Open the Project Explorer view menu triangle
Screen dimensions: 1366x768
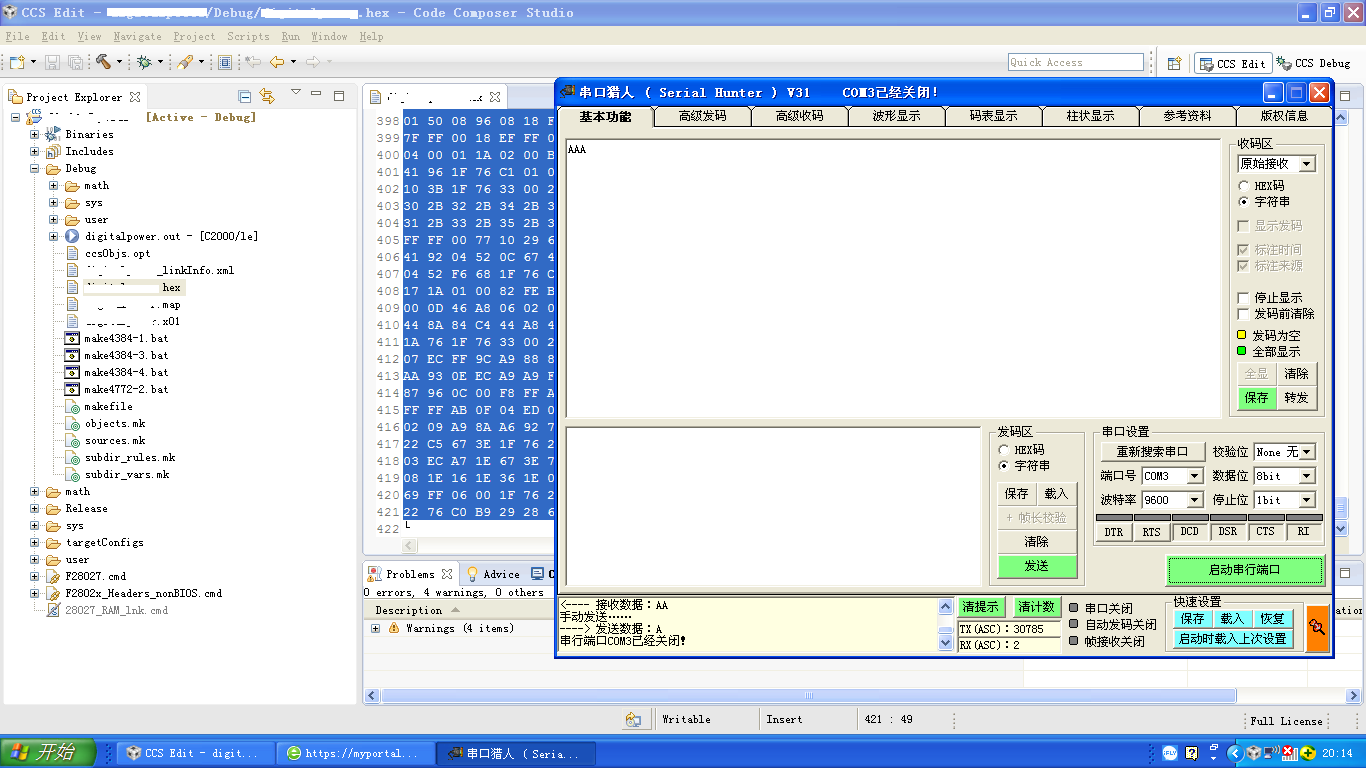tap(296, 93)
